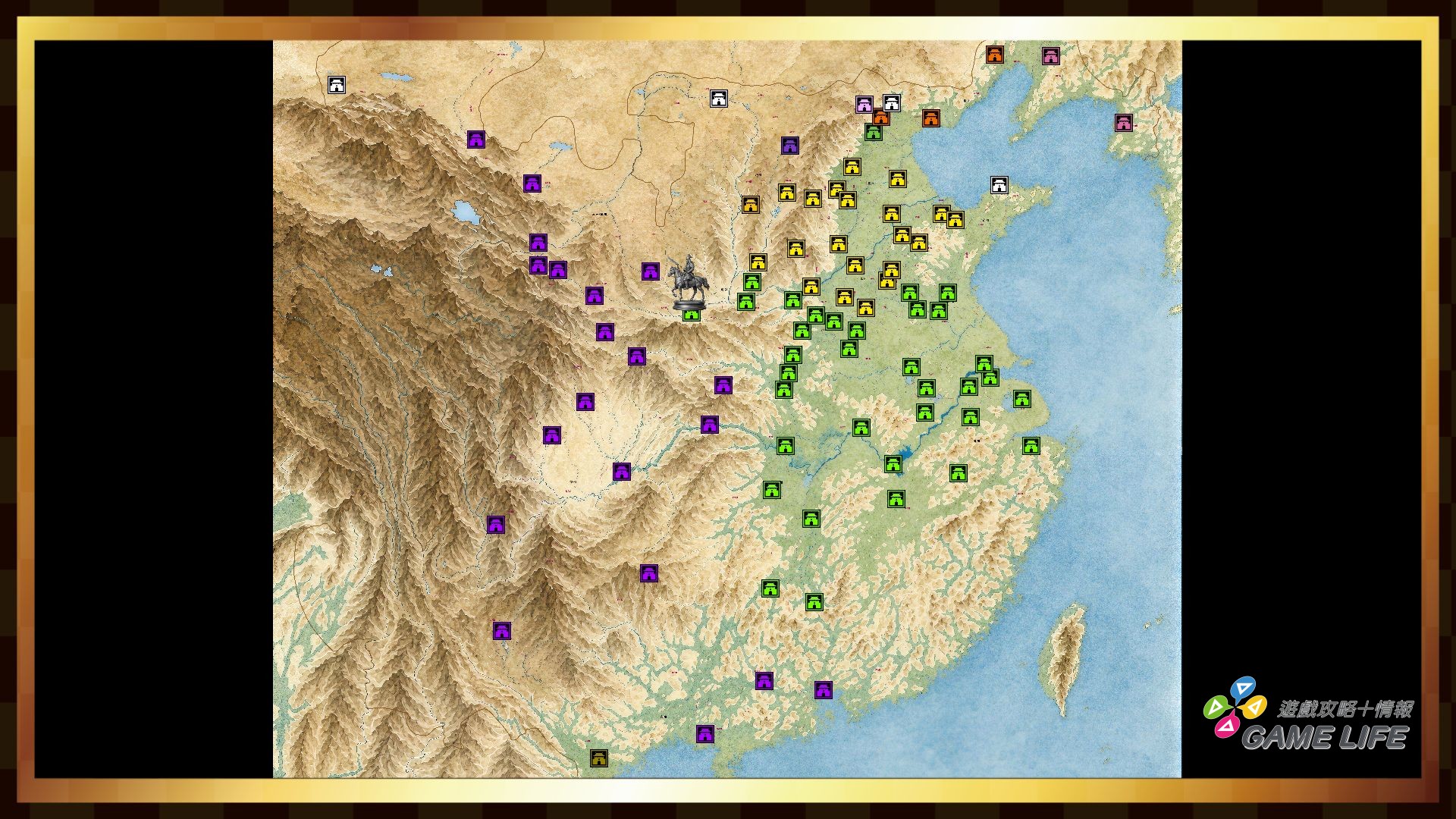The image size is (1456, 819).
Task: Click the dark purple castle north of the yellow cluster
Action: 790,145
